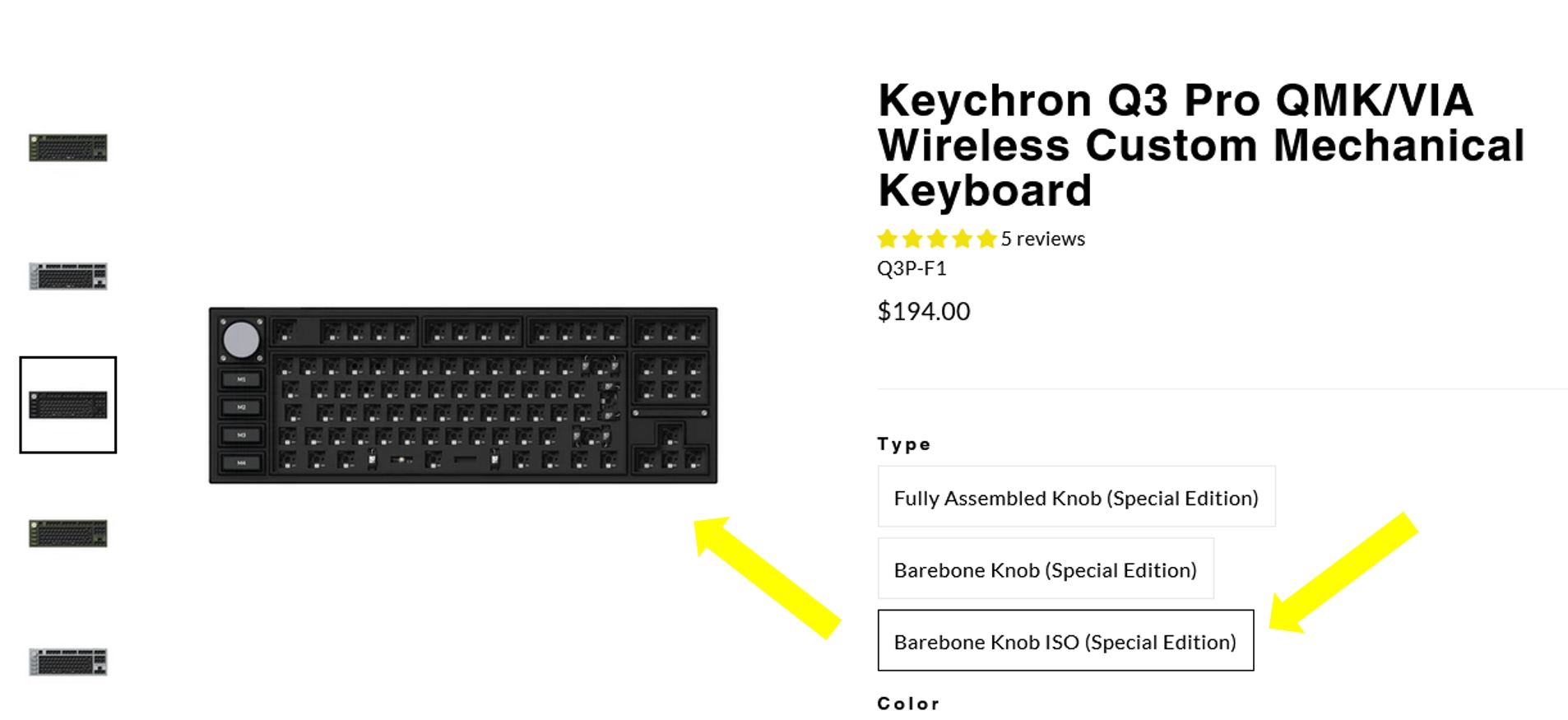The height and width of the screenshot is (720, 1568).
Task: Click the M4 macro key in image
Action: tap(241, 463)
